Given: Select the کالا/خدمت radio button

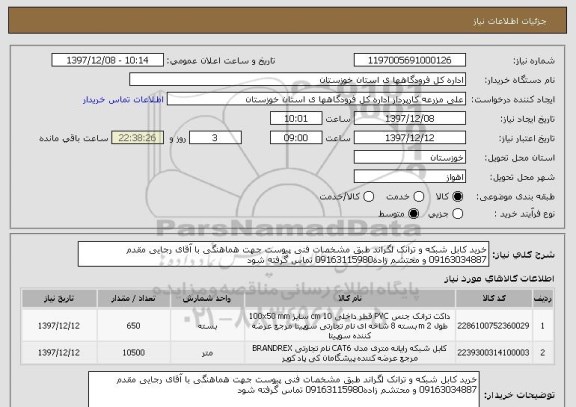Looking at the screenshot, I should (x=368, y=197).
